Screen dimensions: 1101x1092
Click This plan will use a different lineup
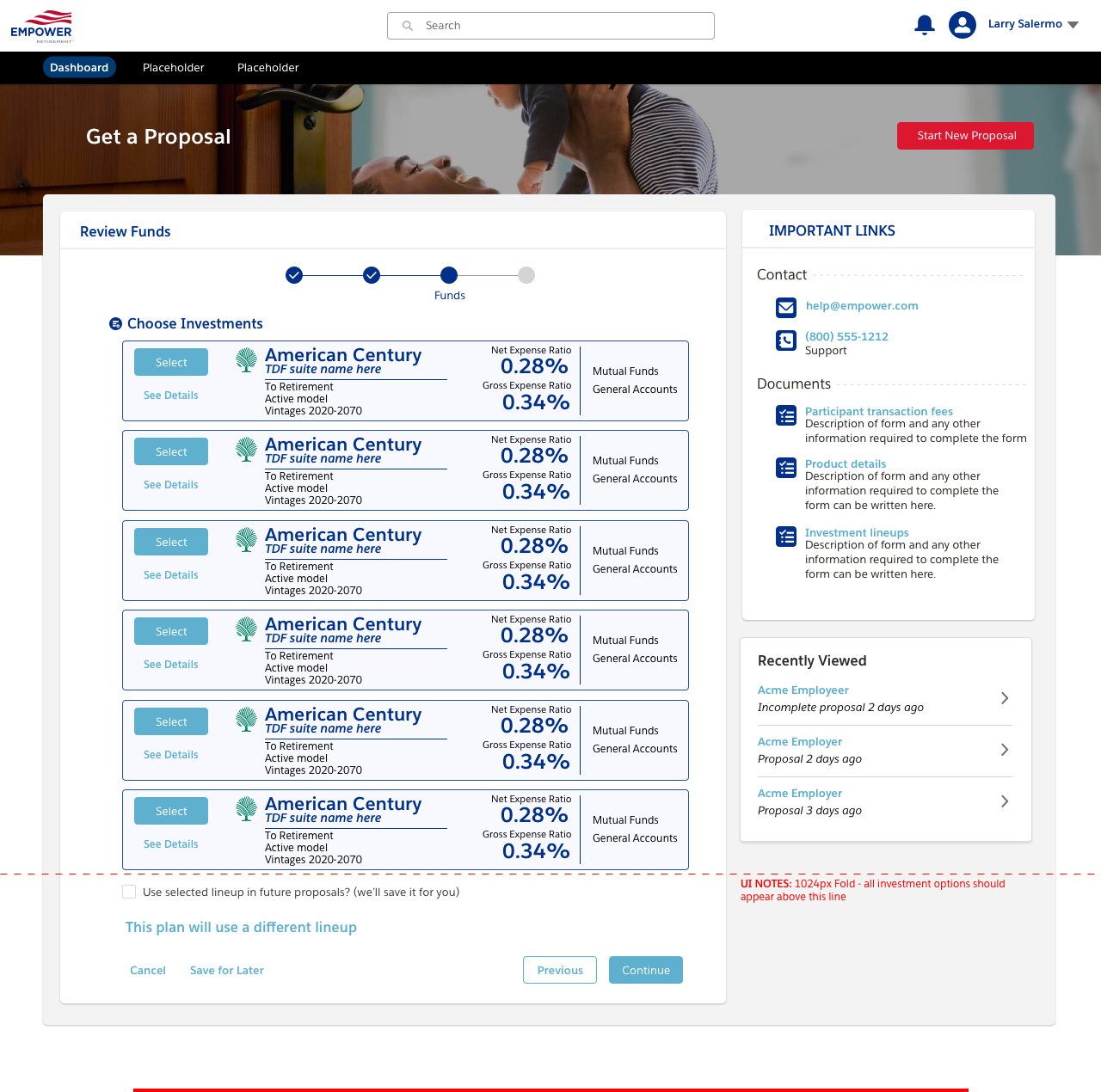tap(241, 928)
